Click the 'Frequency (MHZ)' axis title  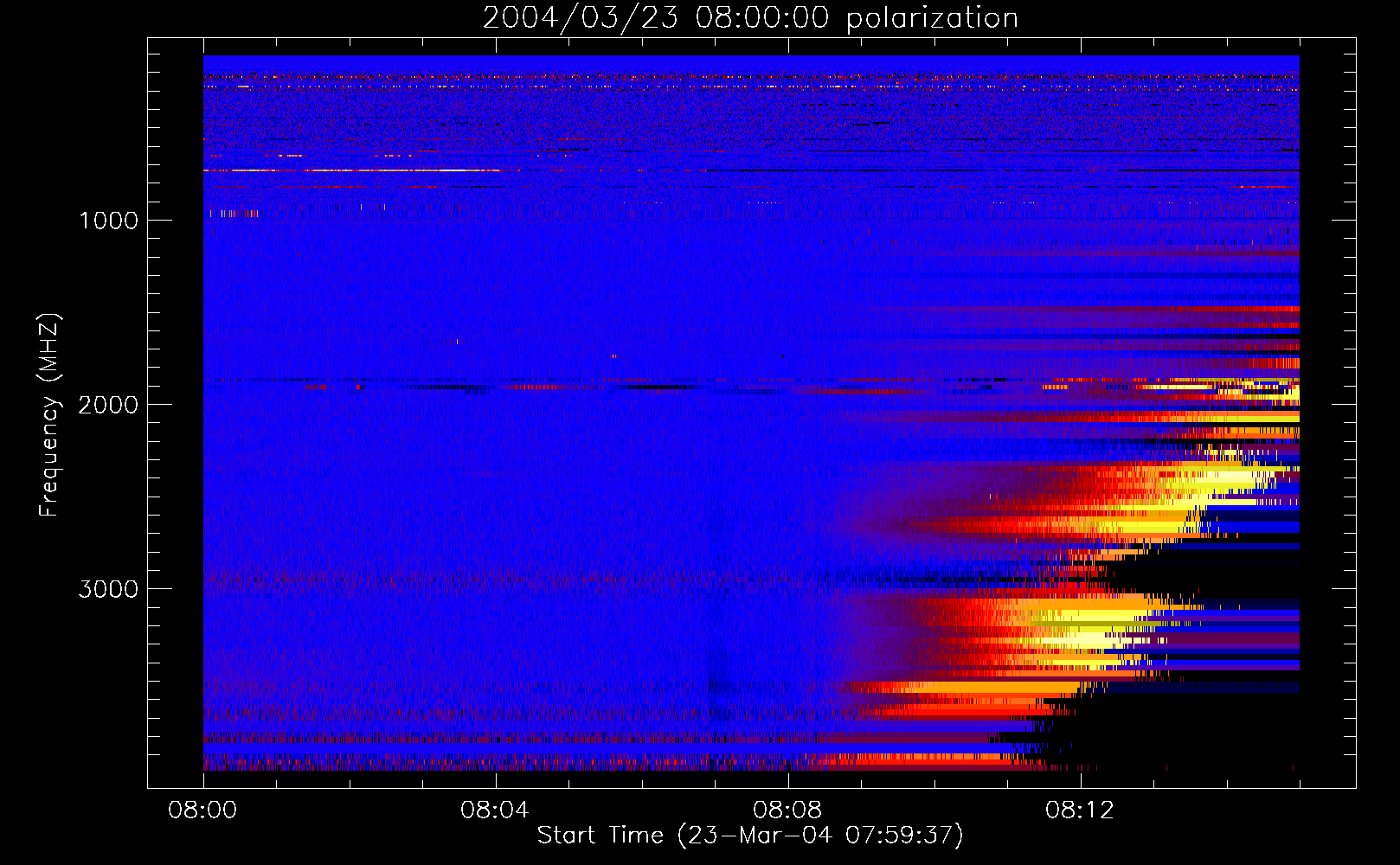[x=49, y=415]
